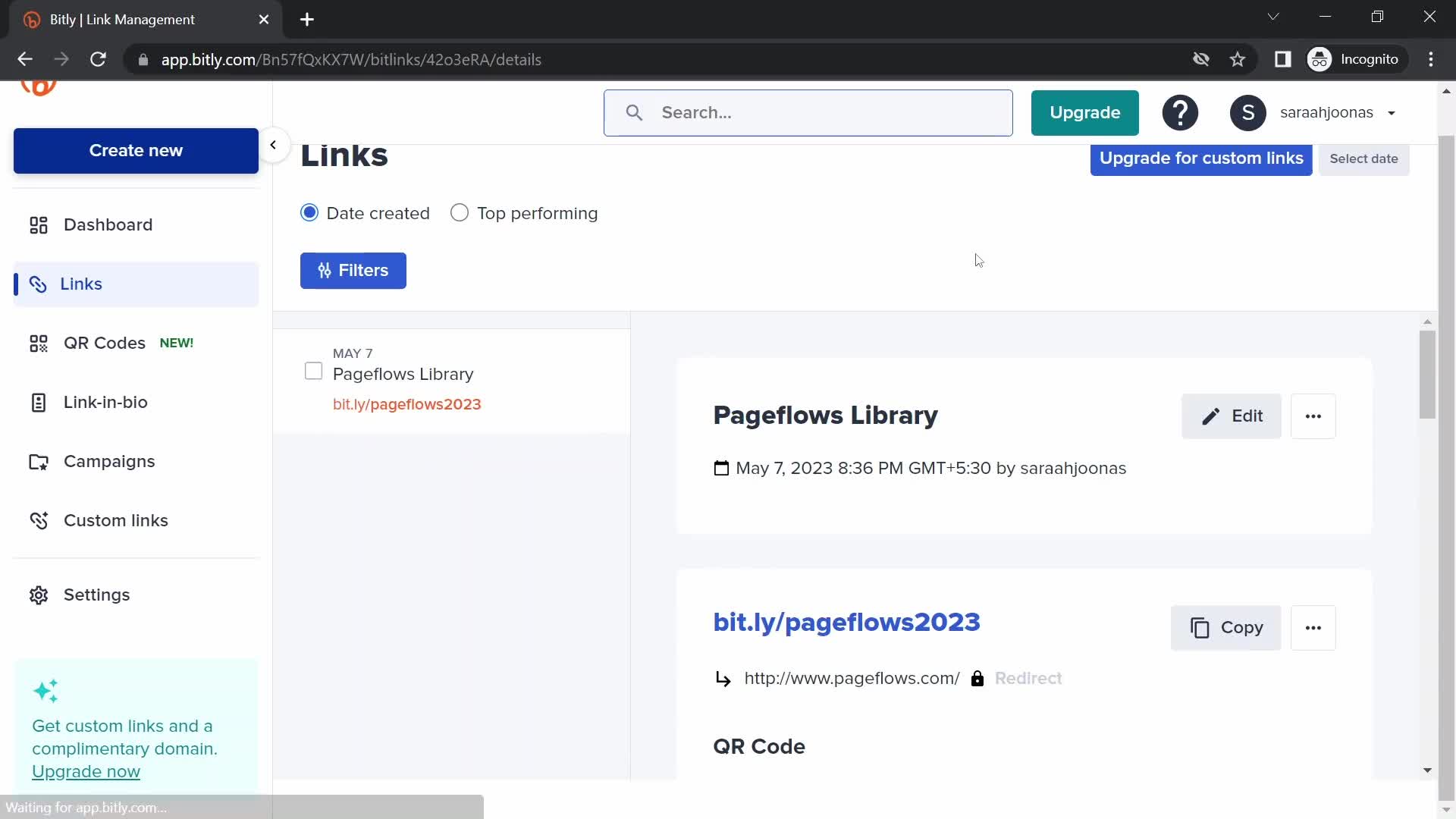Go to QR Codes page
Screen dimensions: 1456x819
(105, 343)
